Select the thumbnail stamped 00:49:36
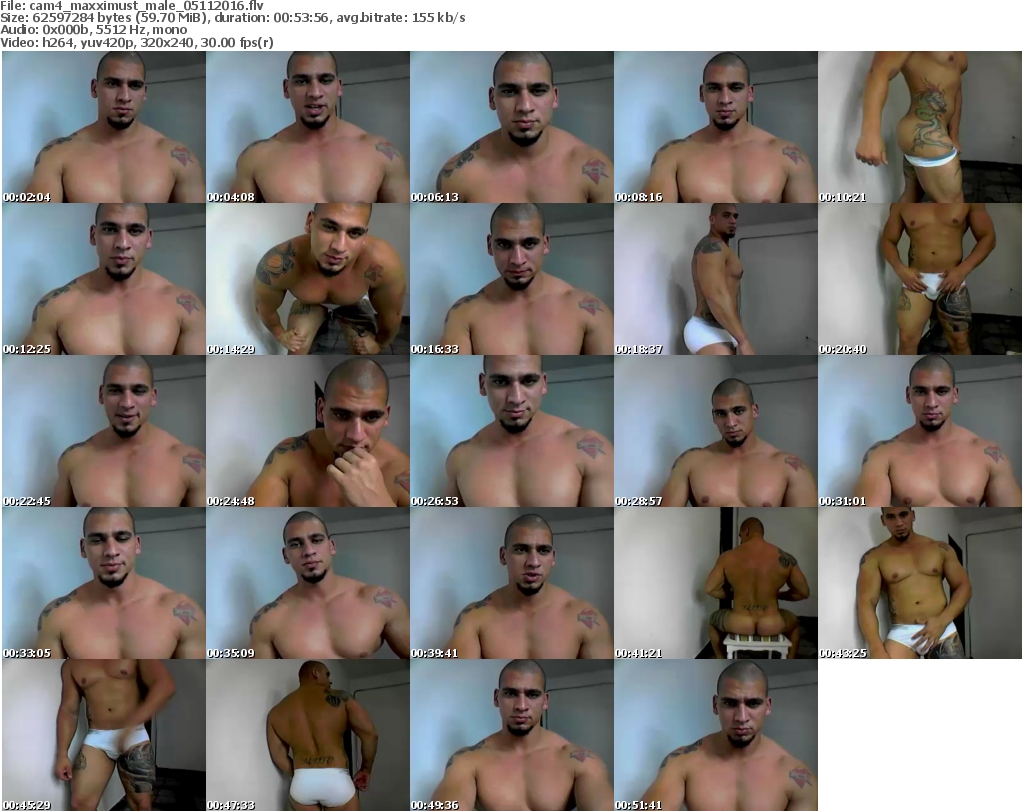The height and width of the screenshot is (811, 1024). coord(512,735)
